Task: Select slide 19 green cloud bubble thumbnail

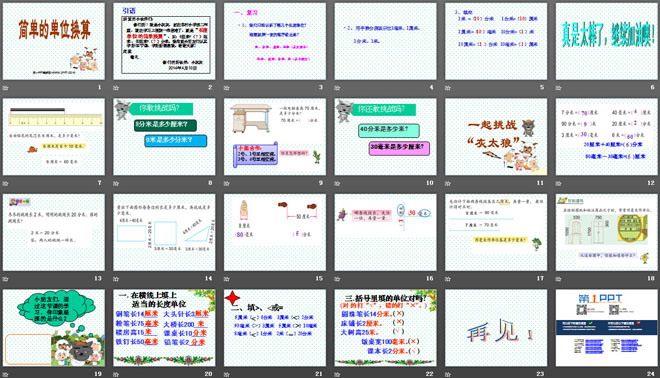Action: 53,328
